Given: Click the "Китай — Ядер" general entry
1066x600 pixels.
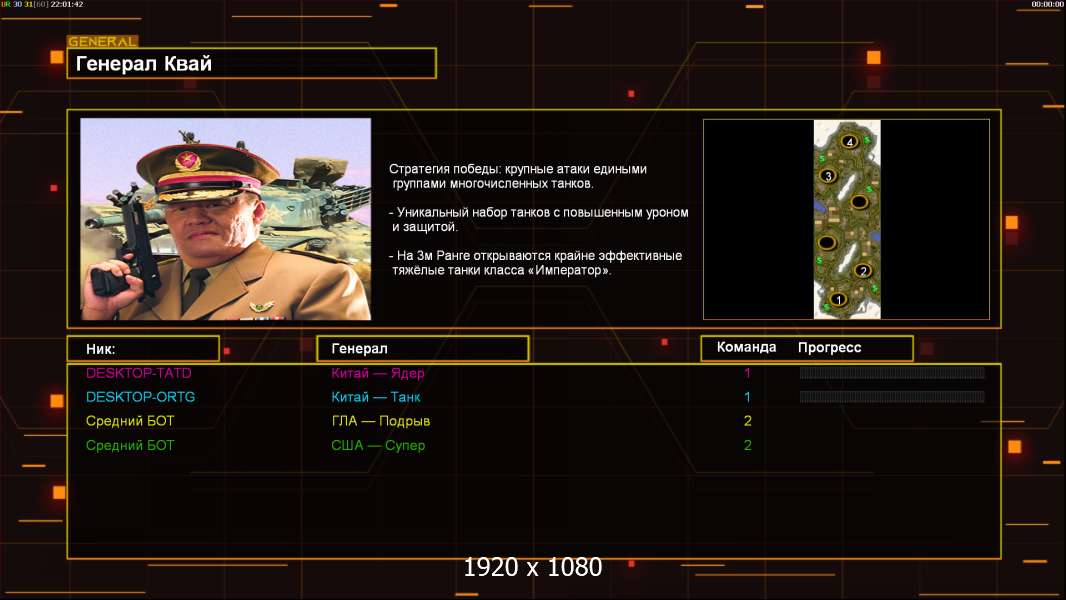Looking at the screenshot, I should coord(378,373).
